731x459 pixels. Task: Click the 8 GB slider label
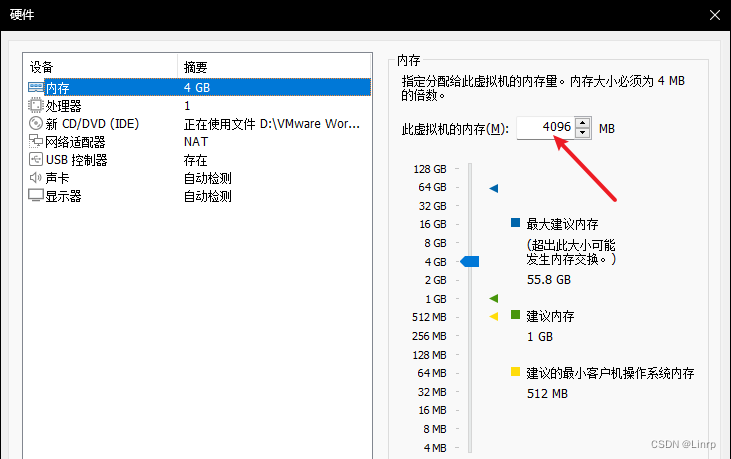(x=435, y=243)
